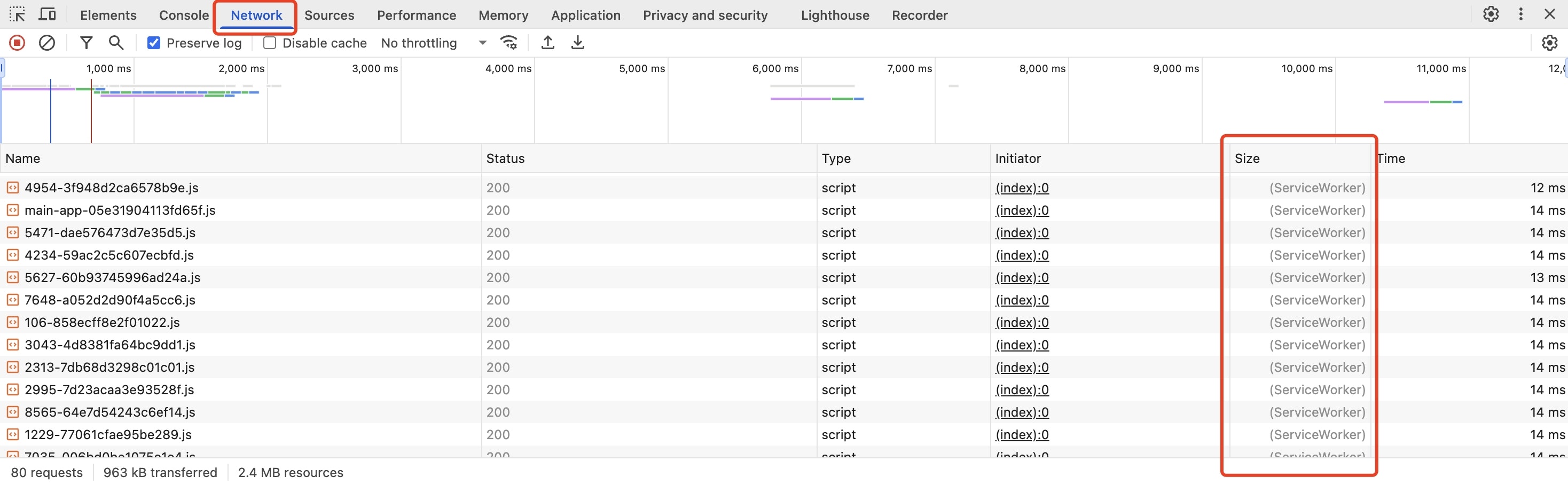Click the export HAR download icon
Viewport: 1568px width, 484px height.
[x=578, y=43]
